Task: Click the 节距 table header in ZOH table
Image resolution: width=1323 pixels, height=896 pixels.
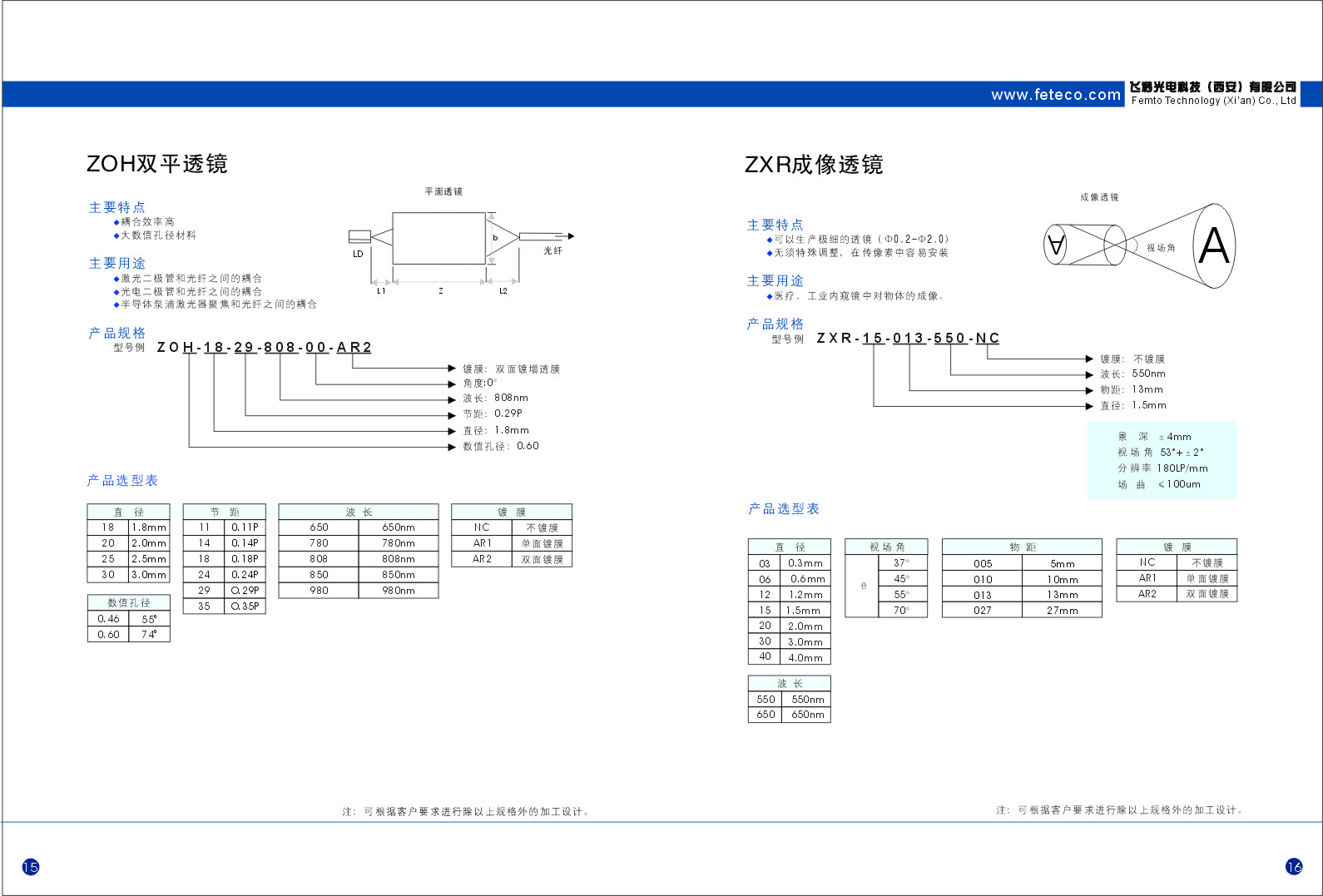Action: point(224,512)
